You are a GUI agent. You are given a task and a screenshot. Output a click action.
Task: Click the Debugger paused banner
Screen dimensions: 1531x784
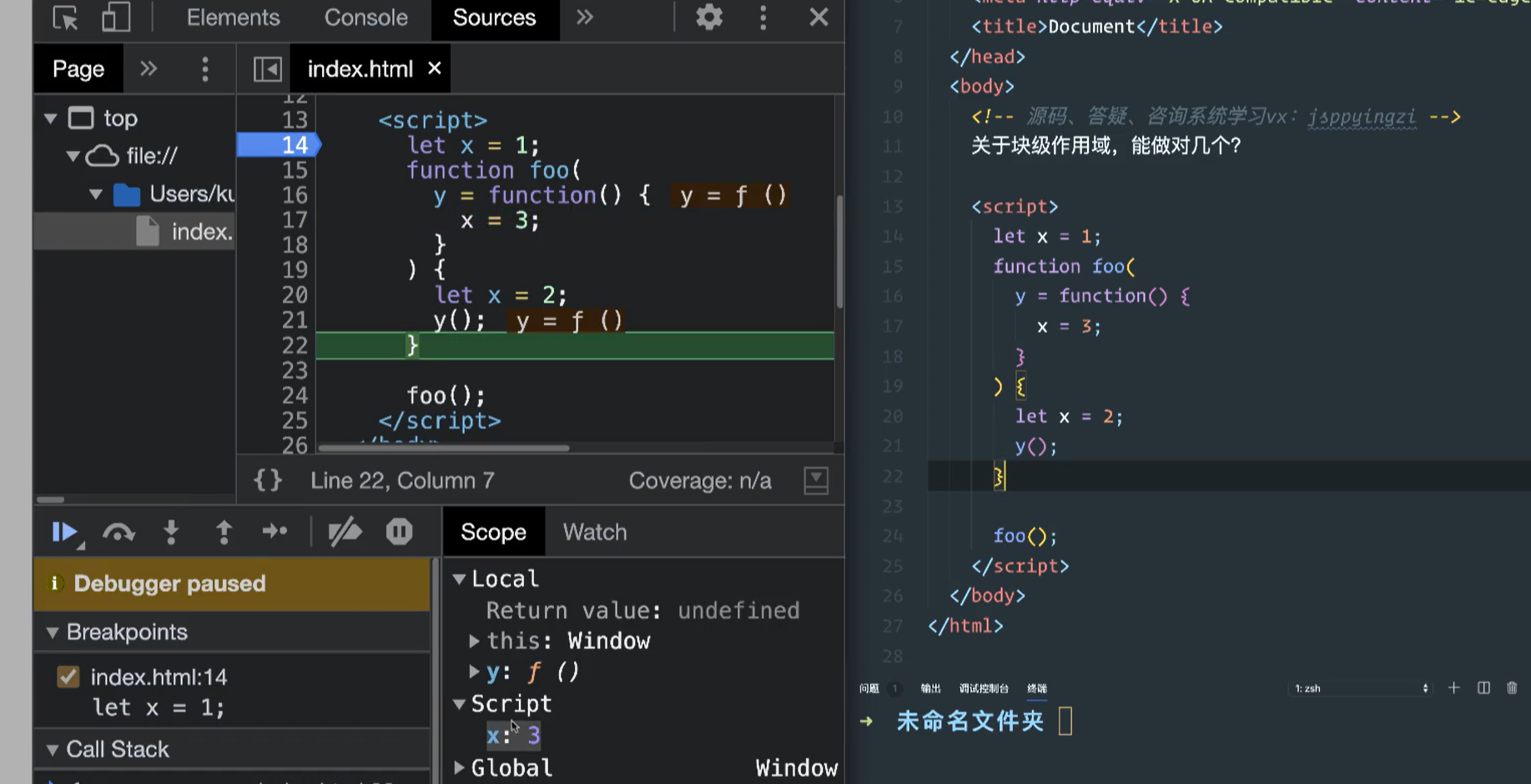[x=232, y=584]
